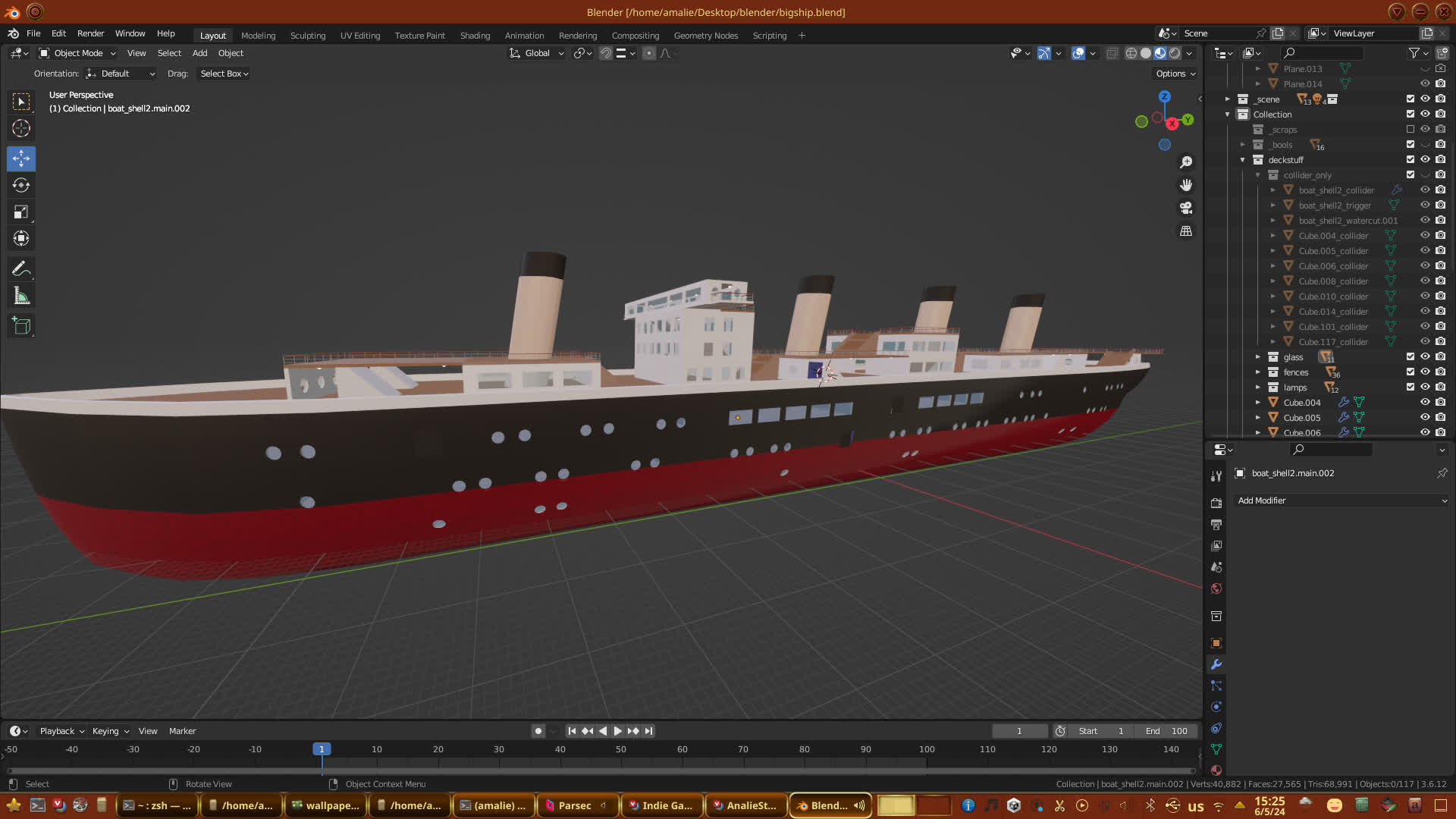1456x819 pixels.
Task: Click the End frame field
Action: (x=1166, y=731)
